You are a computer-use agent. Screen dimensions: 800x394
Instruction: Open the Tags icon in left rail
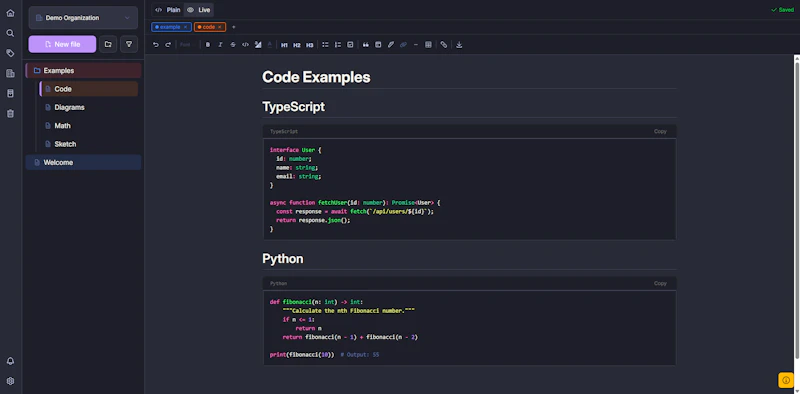coord(10,53)
